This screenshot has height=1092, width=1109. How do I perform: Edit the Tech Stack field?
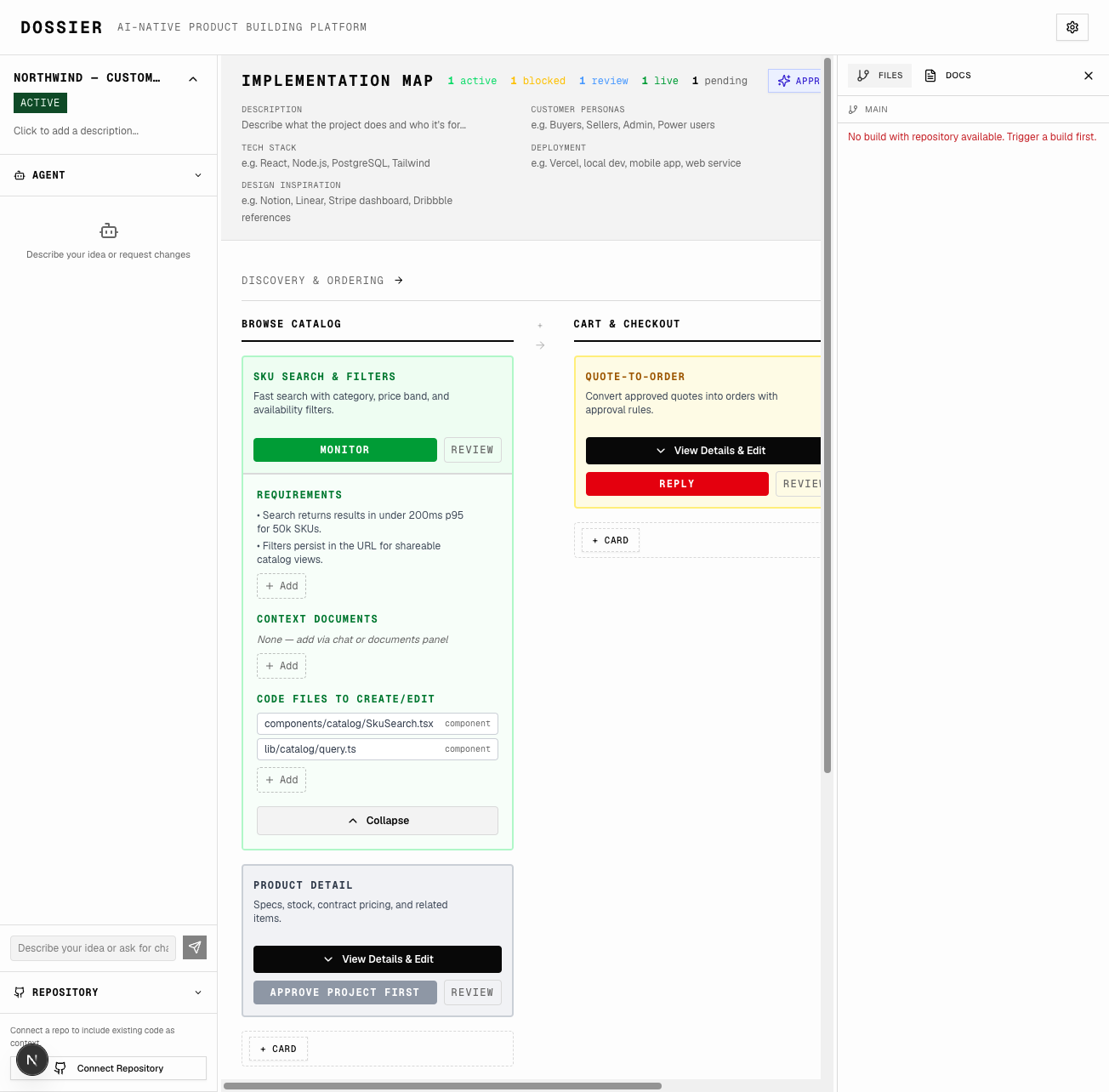pos(336,163)
